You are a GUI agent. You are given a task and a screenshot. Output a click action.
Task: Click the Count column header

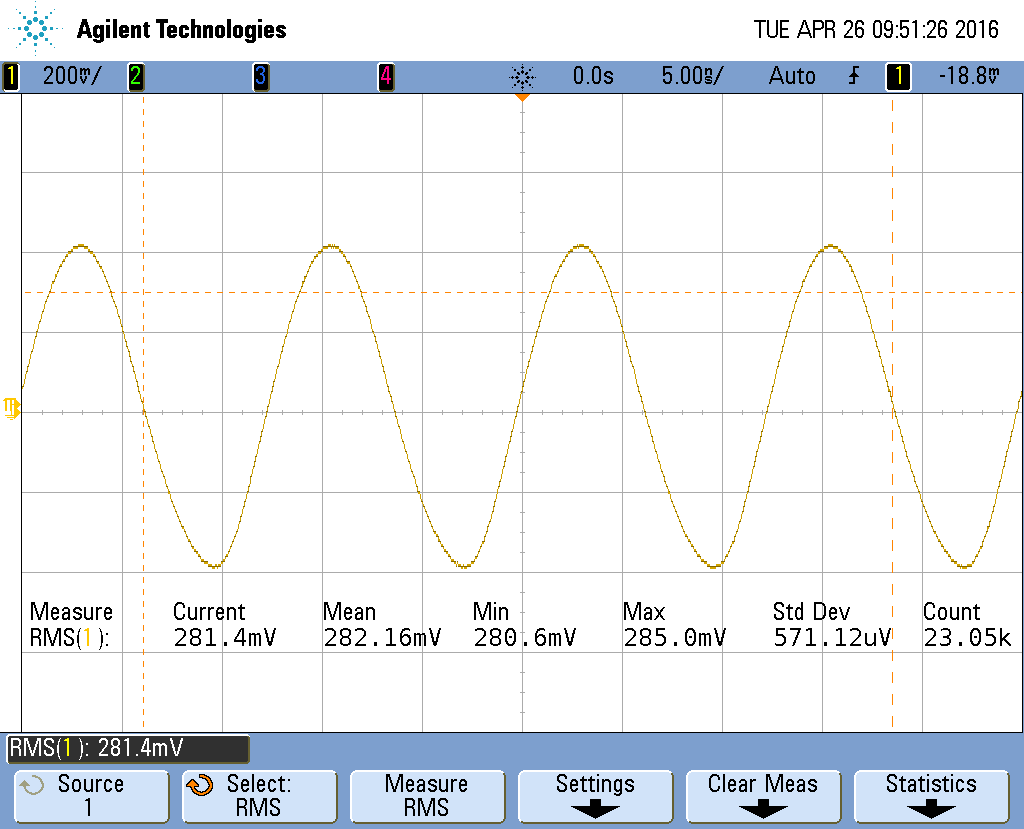(x=952, y=612)
